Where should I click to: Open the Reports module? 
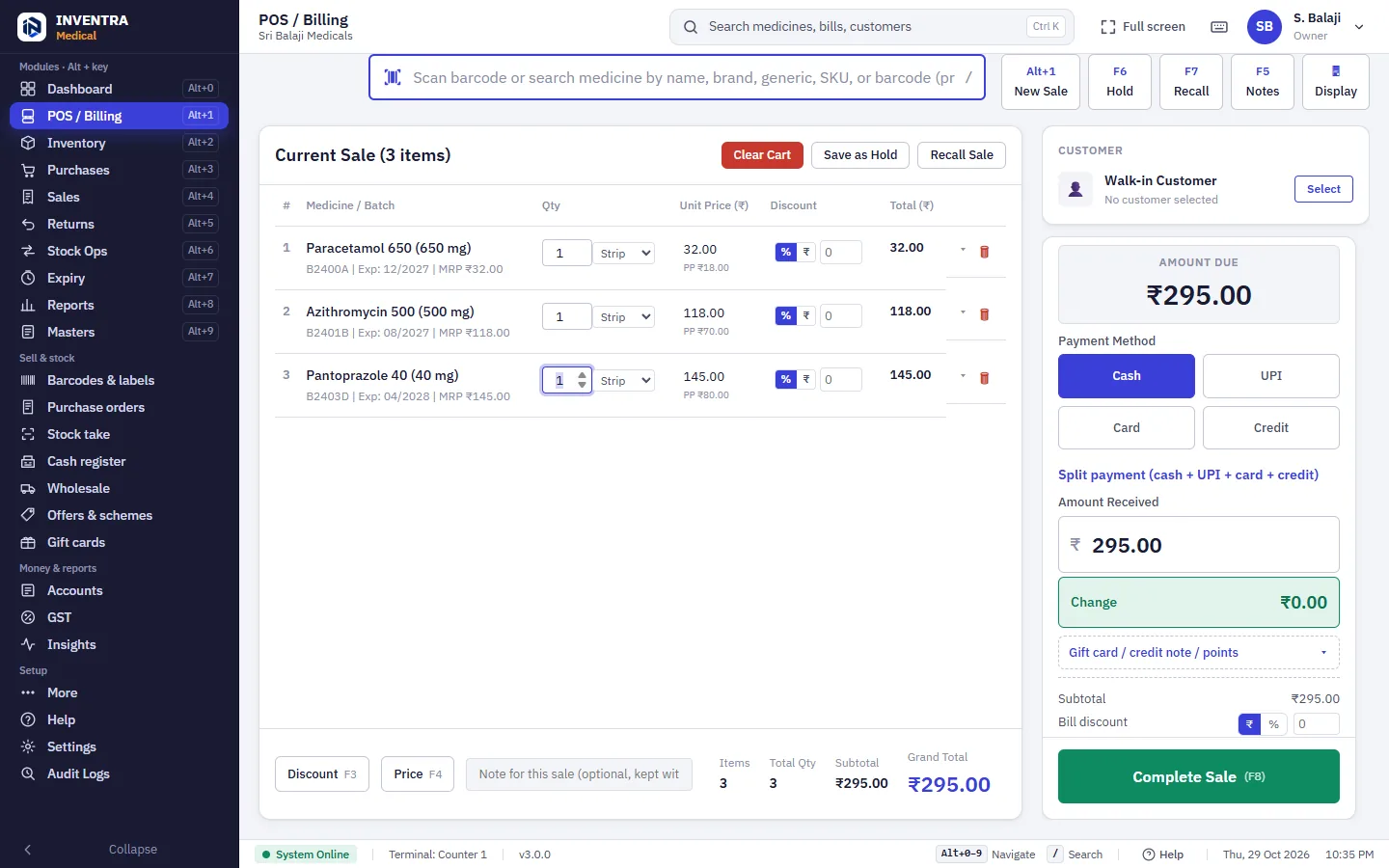[120, 305]
